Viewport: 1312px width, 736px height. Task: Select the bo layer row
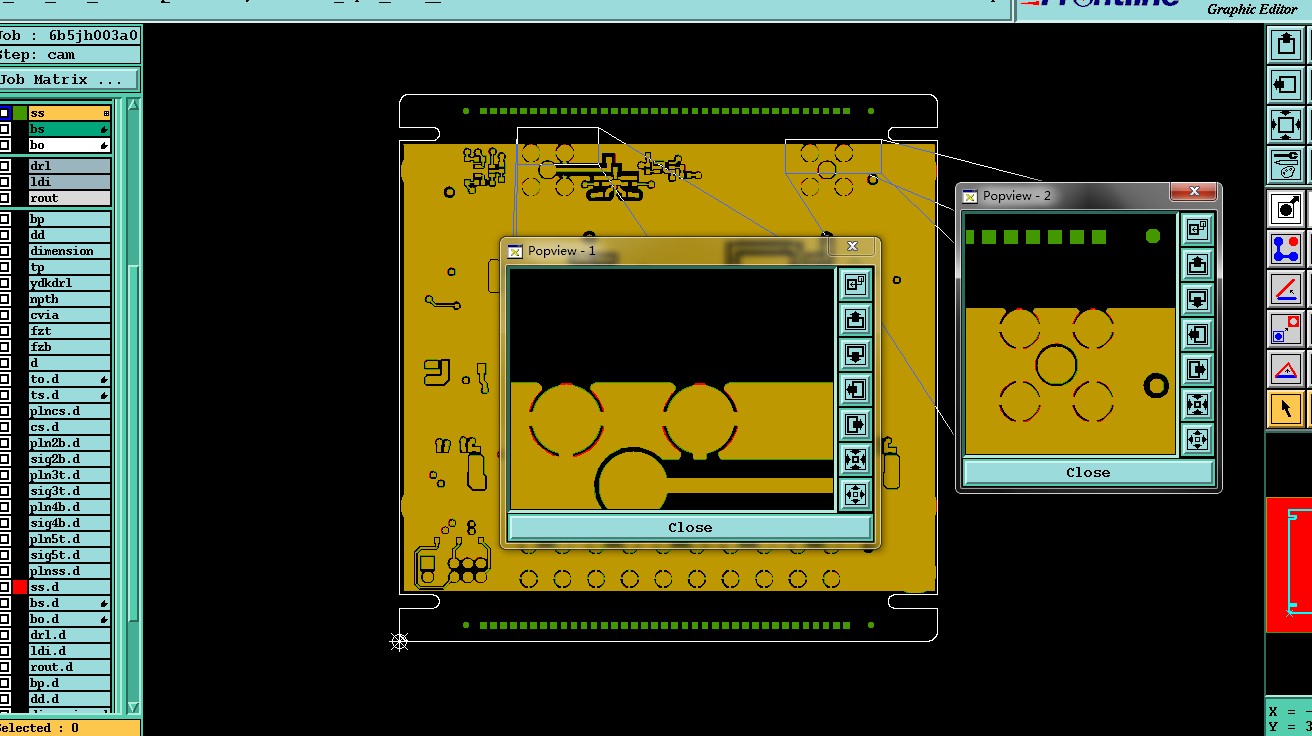tap(69, 145)
